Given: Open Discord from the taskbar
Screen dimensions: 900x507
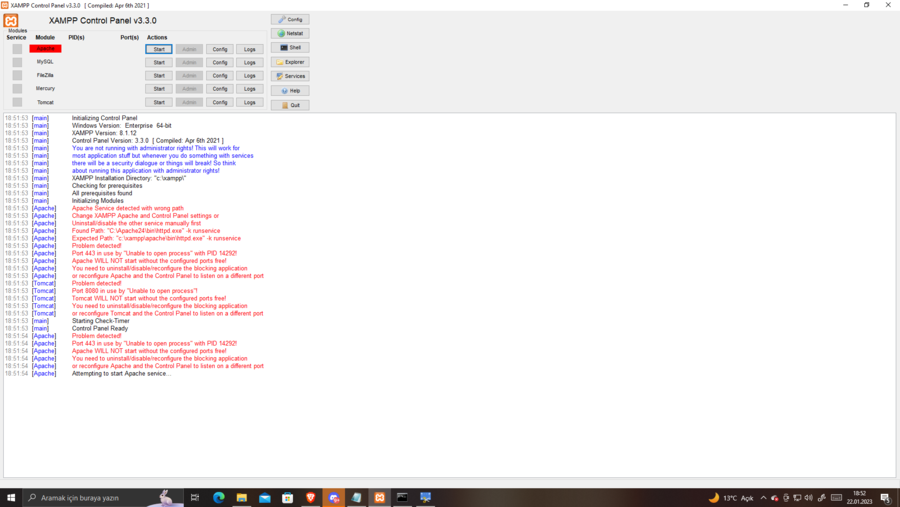Looking at the screenshot, I should [x=333, y=498].
